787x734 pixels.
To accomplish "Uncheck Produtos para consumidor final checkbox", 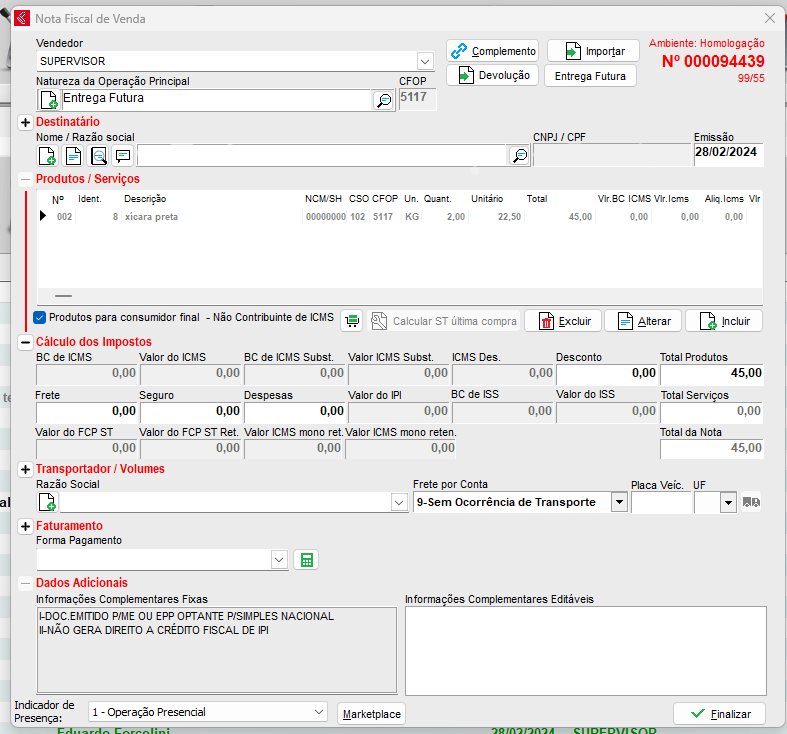I will pos(40,318).
